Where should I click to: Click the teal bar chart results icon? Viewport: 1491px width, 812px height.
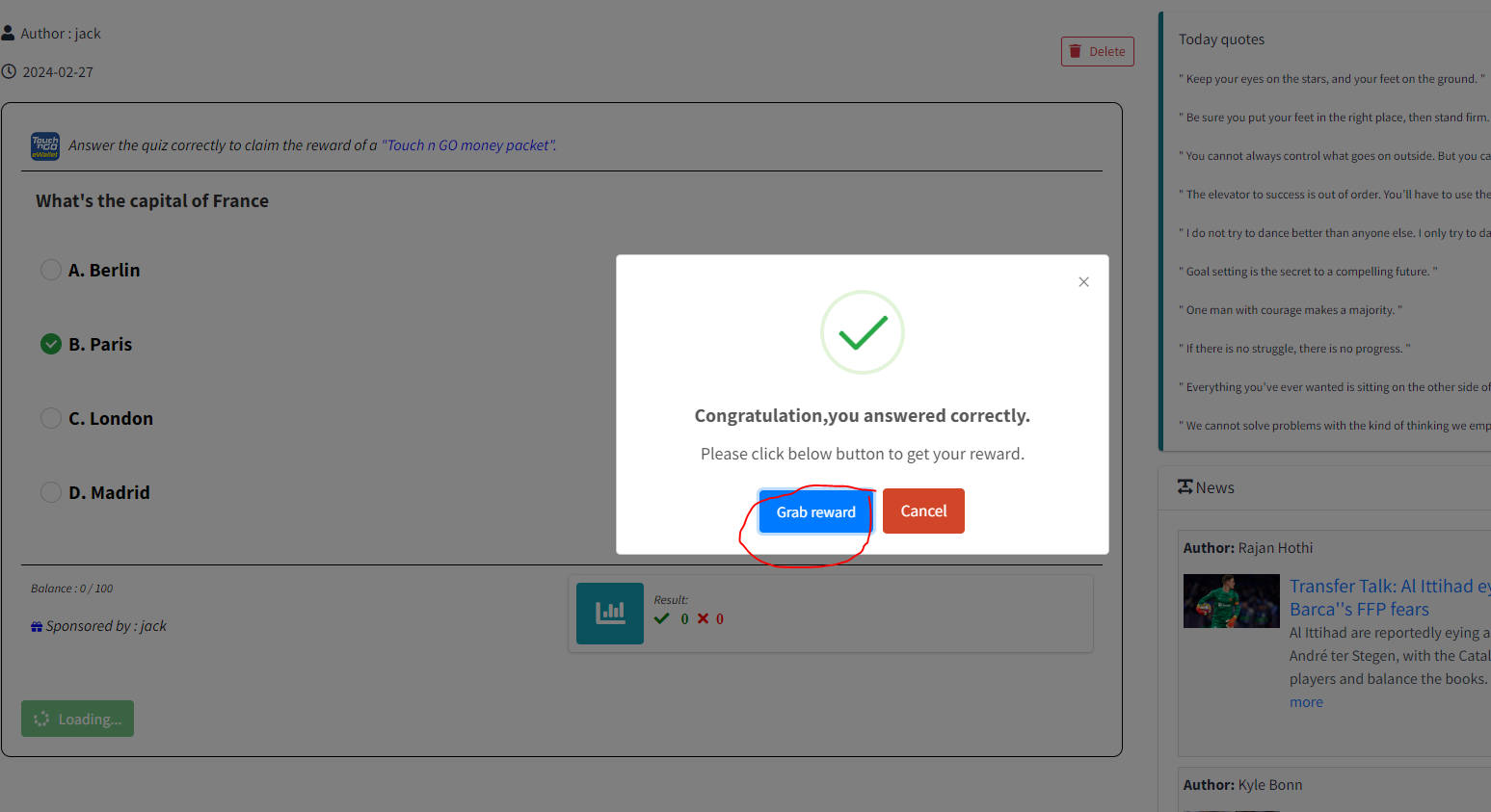[609, 613]
